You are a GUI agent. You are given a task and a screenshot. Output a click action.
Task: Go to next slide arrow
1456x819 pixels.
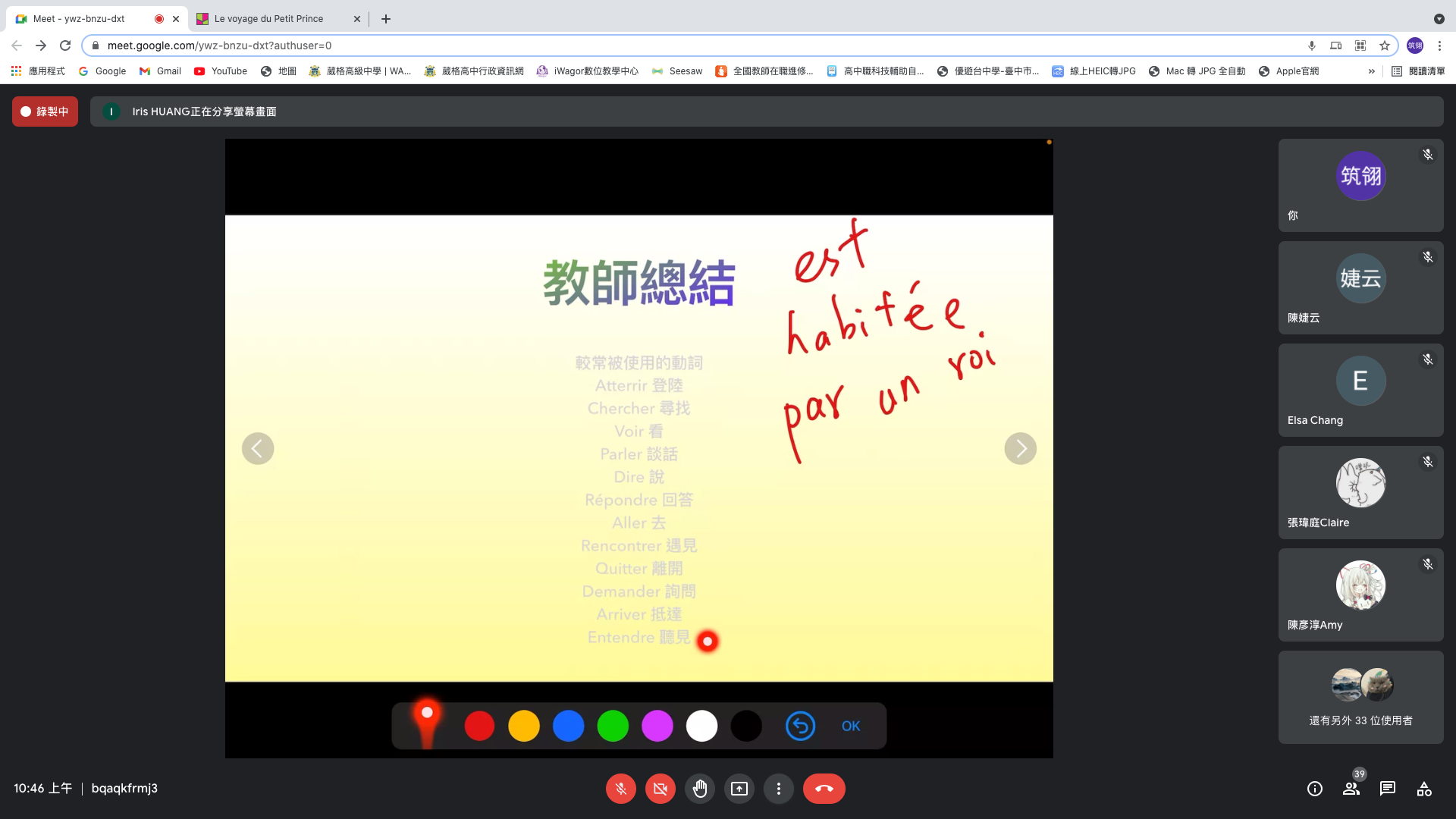tap(1020, 449)
